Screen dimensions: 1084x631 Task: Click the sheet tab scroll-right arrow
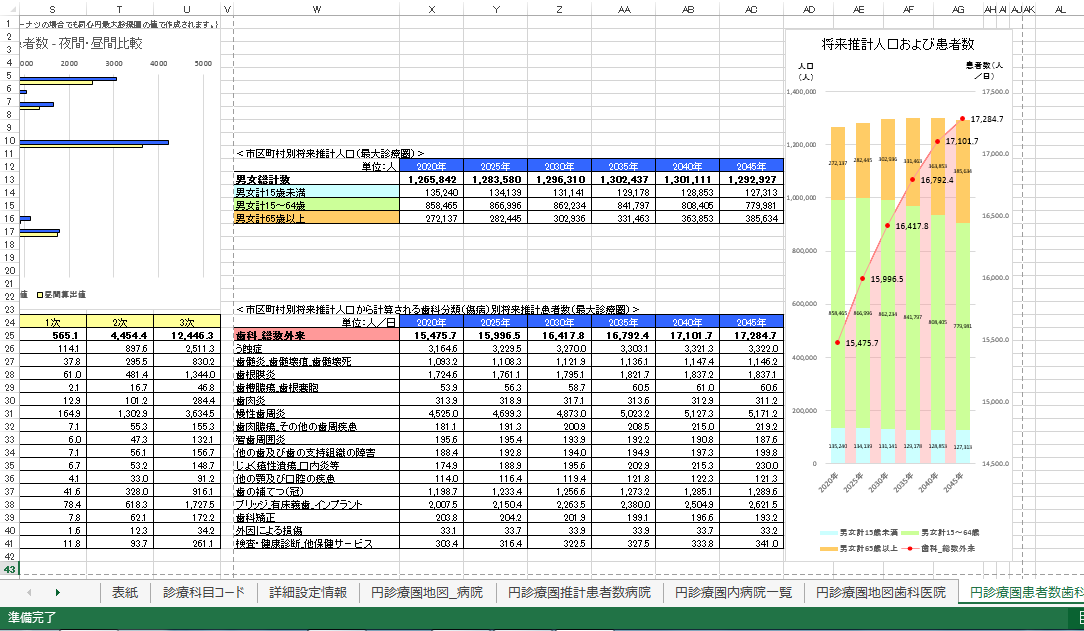click(57, 592)
